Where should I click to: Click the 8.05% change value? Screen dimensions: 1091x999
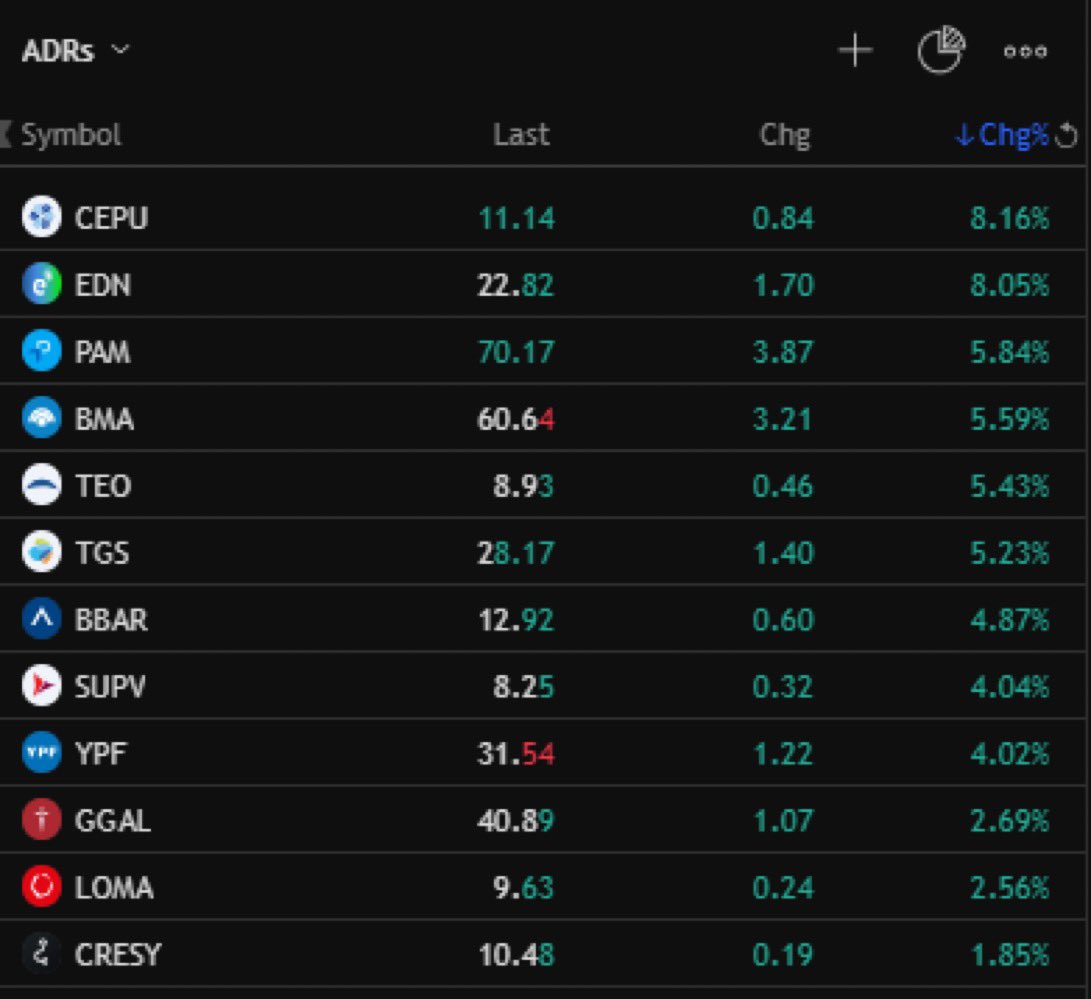[x=1010, y=285]
